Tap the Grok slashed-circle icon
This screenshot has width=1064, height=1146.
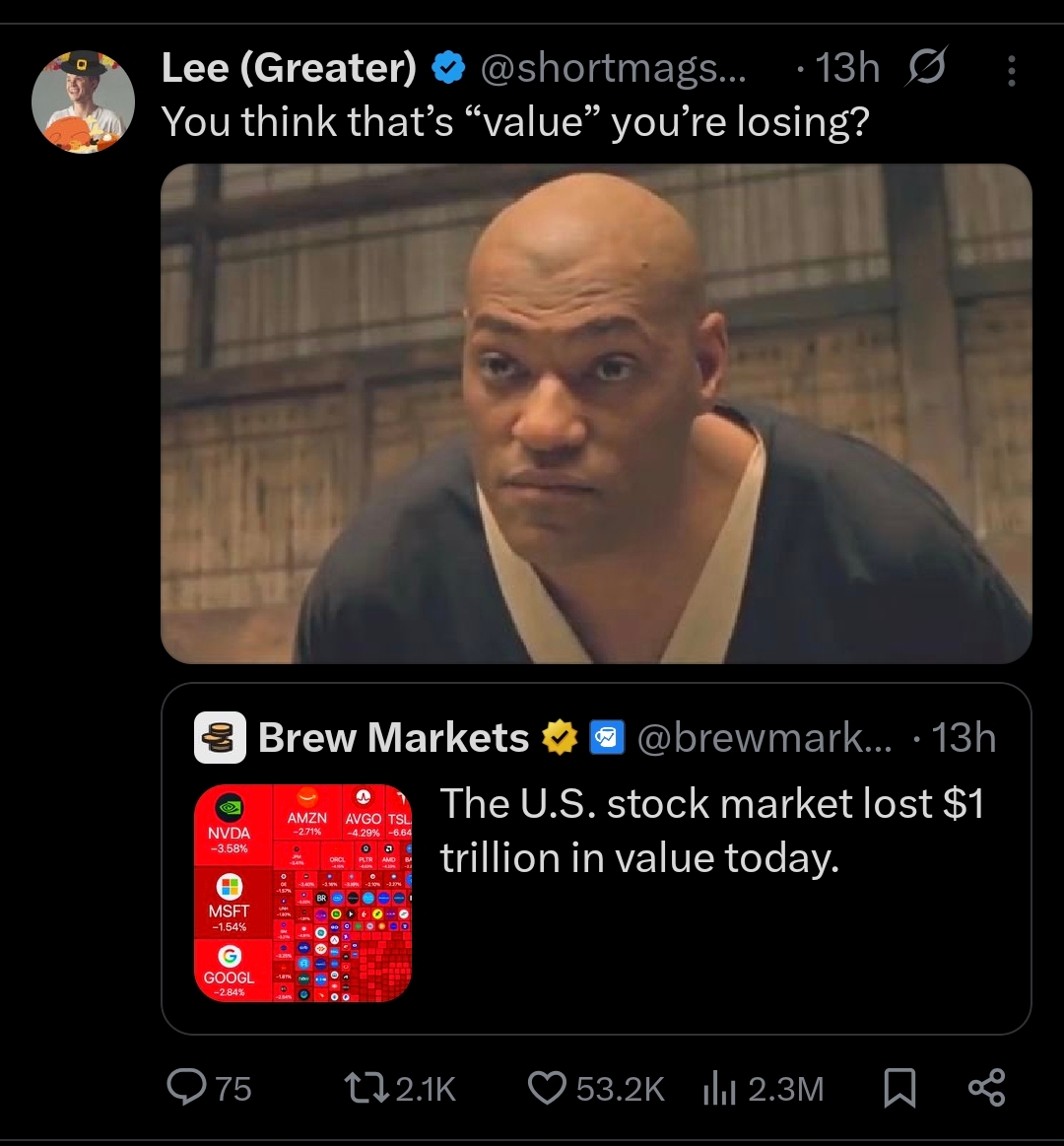tap(926, 69)
